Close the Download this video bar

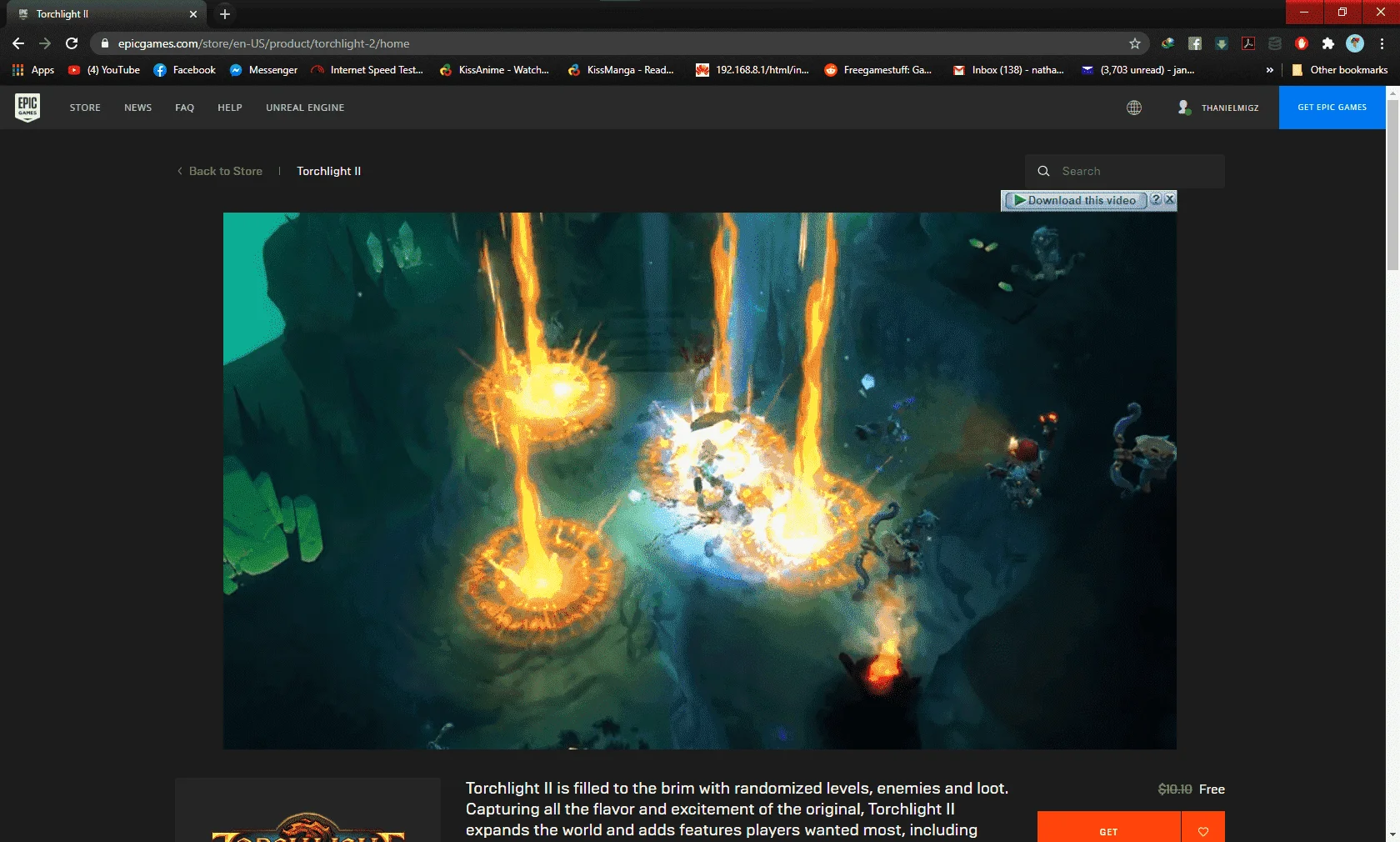click(x=1170, y=200)
